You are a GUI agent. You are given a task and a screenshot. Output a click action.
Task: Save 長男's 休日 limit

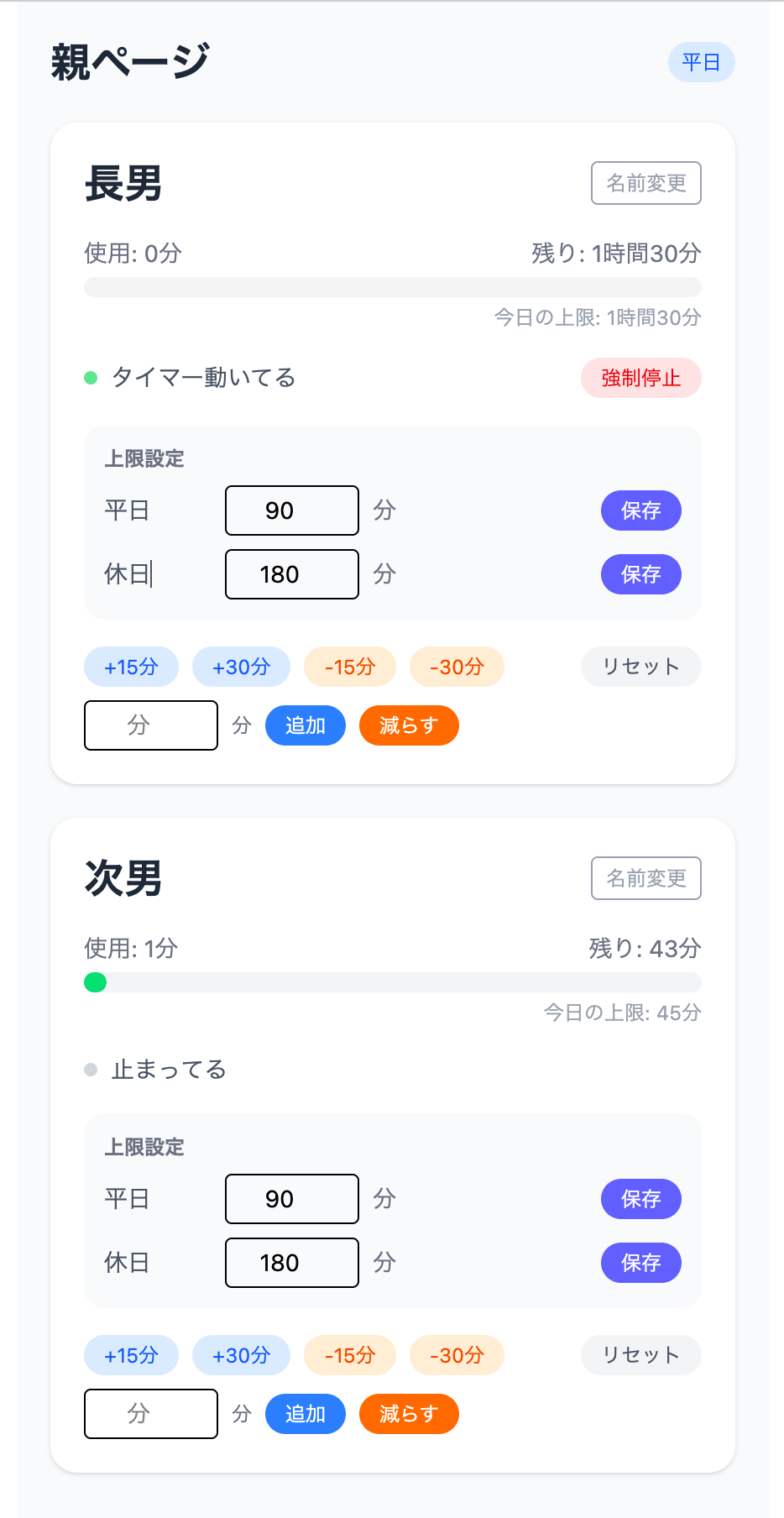point(641,574)
